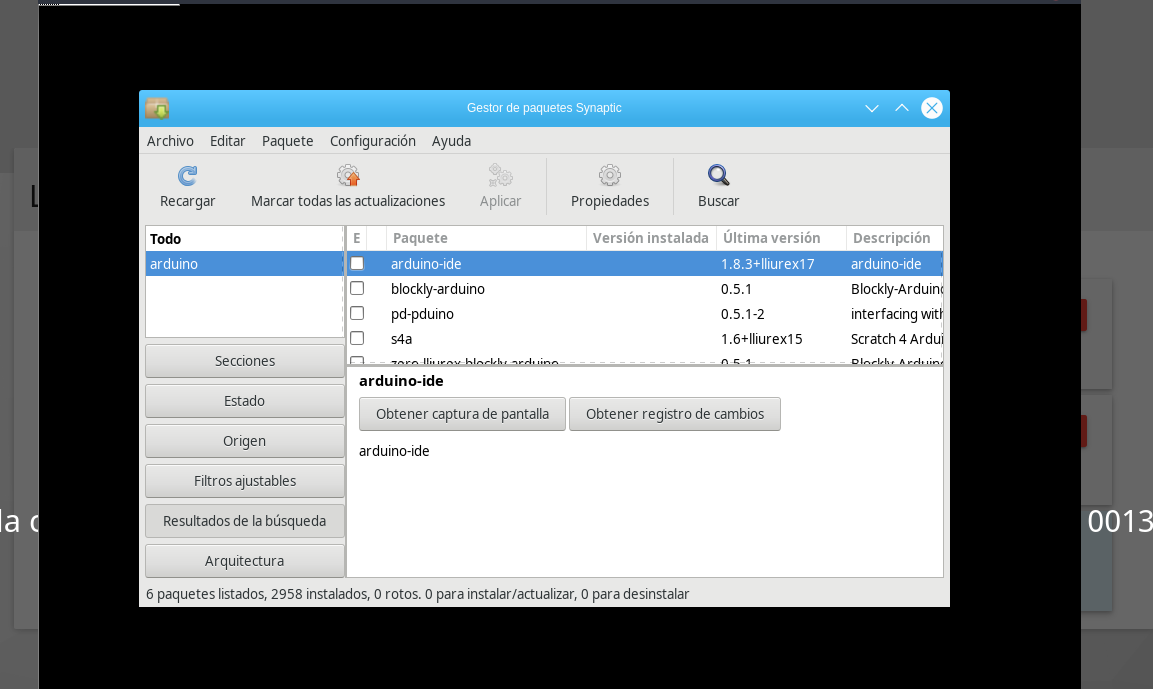The height and width of the screenshot is (689, 1153).
Task: Mark the arduino-ide package checkbox
Action: click(x=357, y=264)
